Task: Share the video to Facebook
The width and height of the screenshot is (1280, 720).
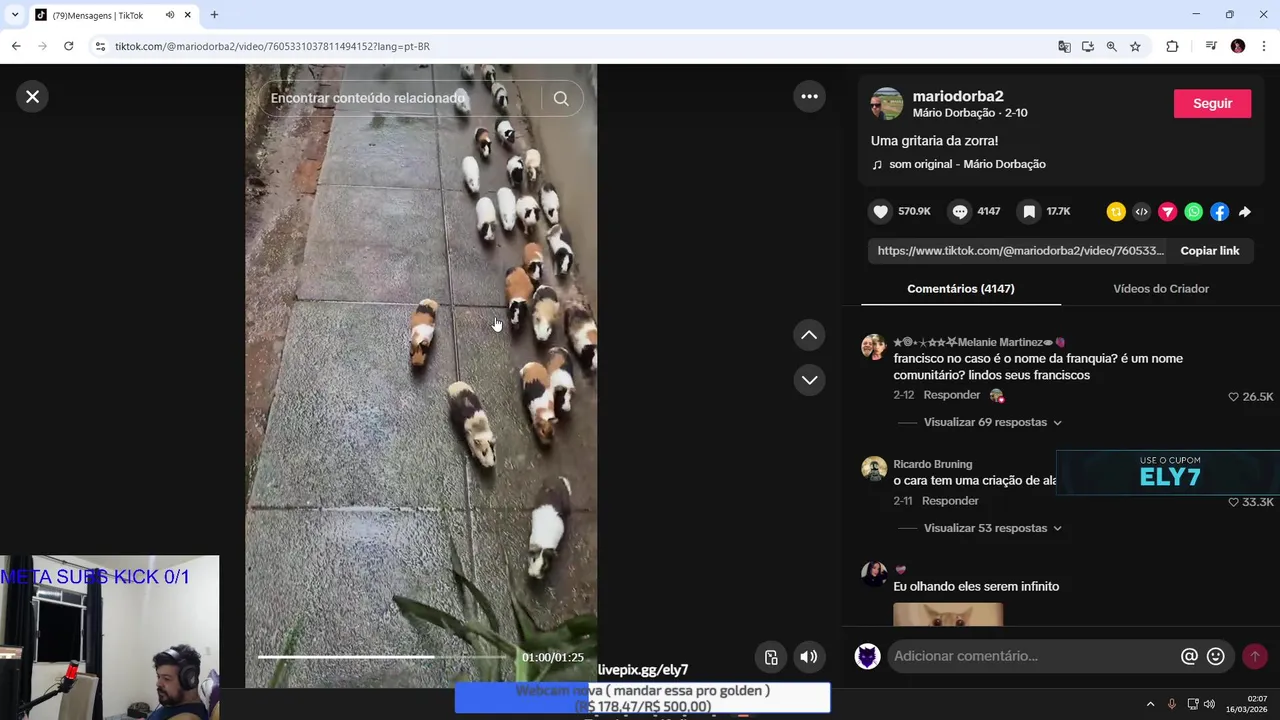Action: pyautogui.click(x=1220, y=211)
